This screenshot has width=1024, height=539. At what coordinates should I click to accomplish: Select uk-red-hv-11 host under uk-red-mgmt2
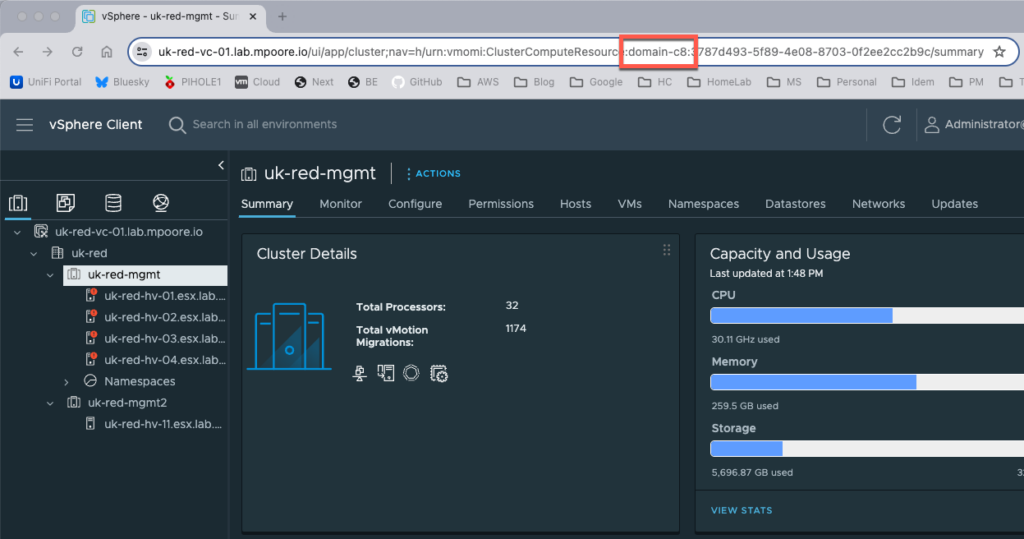(x=164, y=424)
